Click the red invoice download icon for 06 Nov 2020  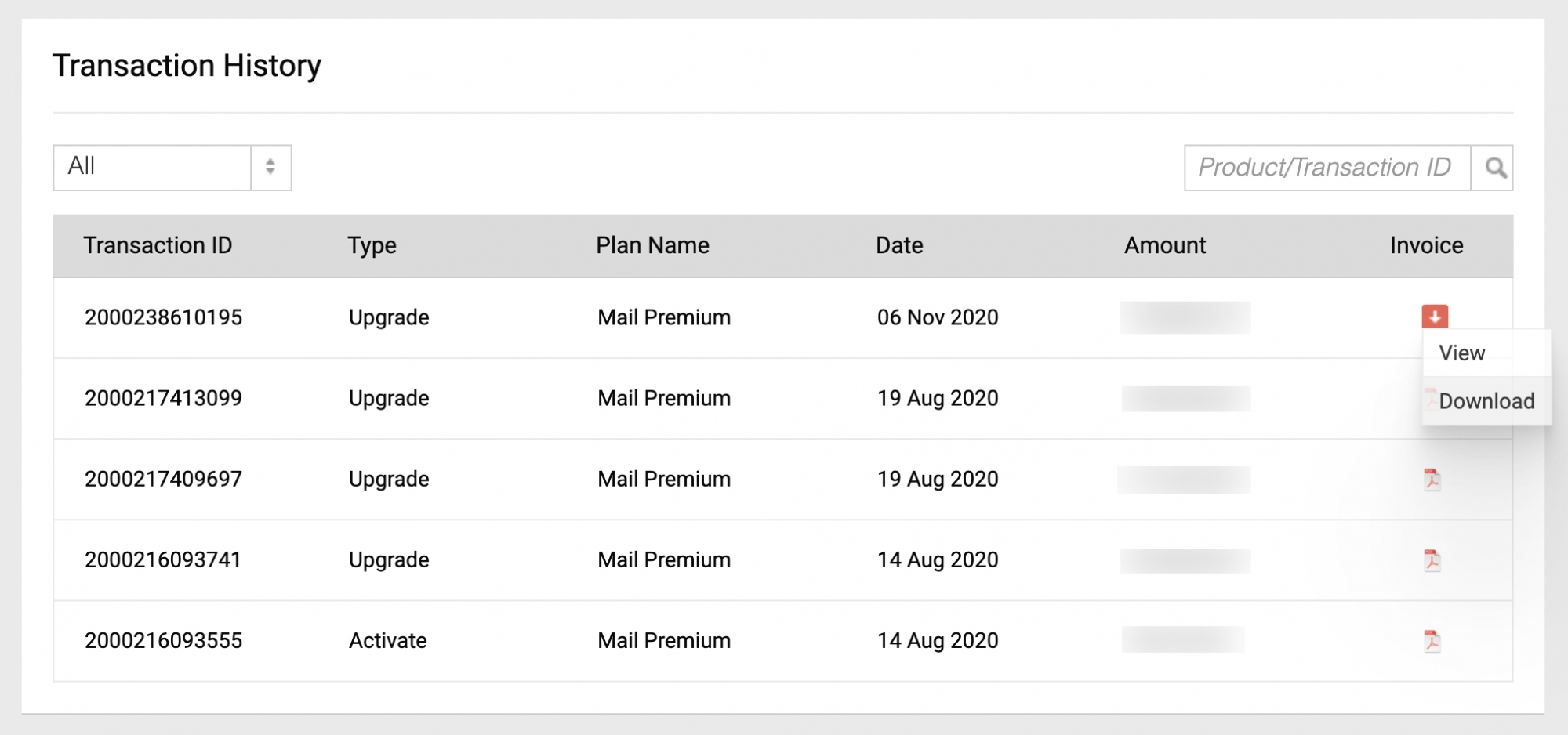pyautogui.click(x=1434, y=317)
